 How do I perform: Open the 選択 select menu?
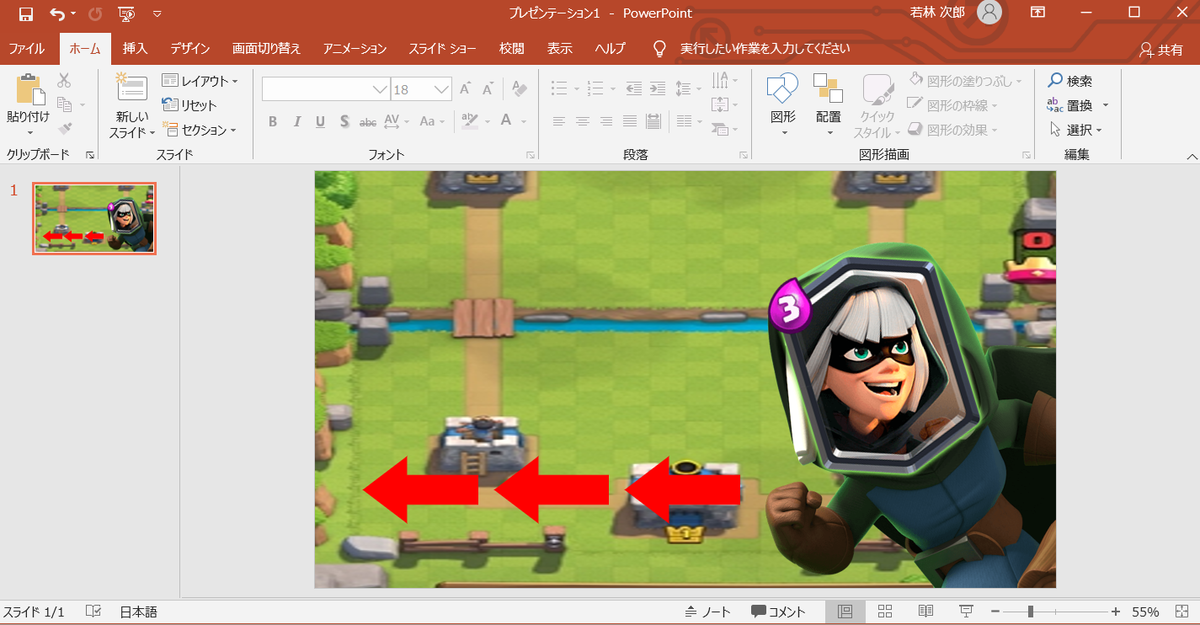point(1074,129)
